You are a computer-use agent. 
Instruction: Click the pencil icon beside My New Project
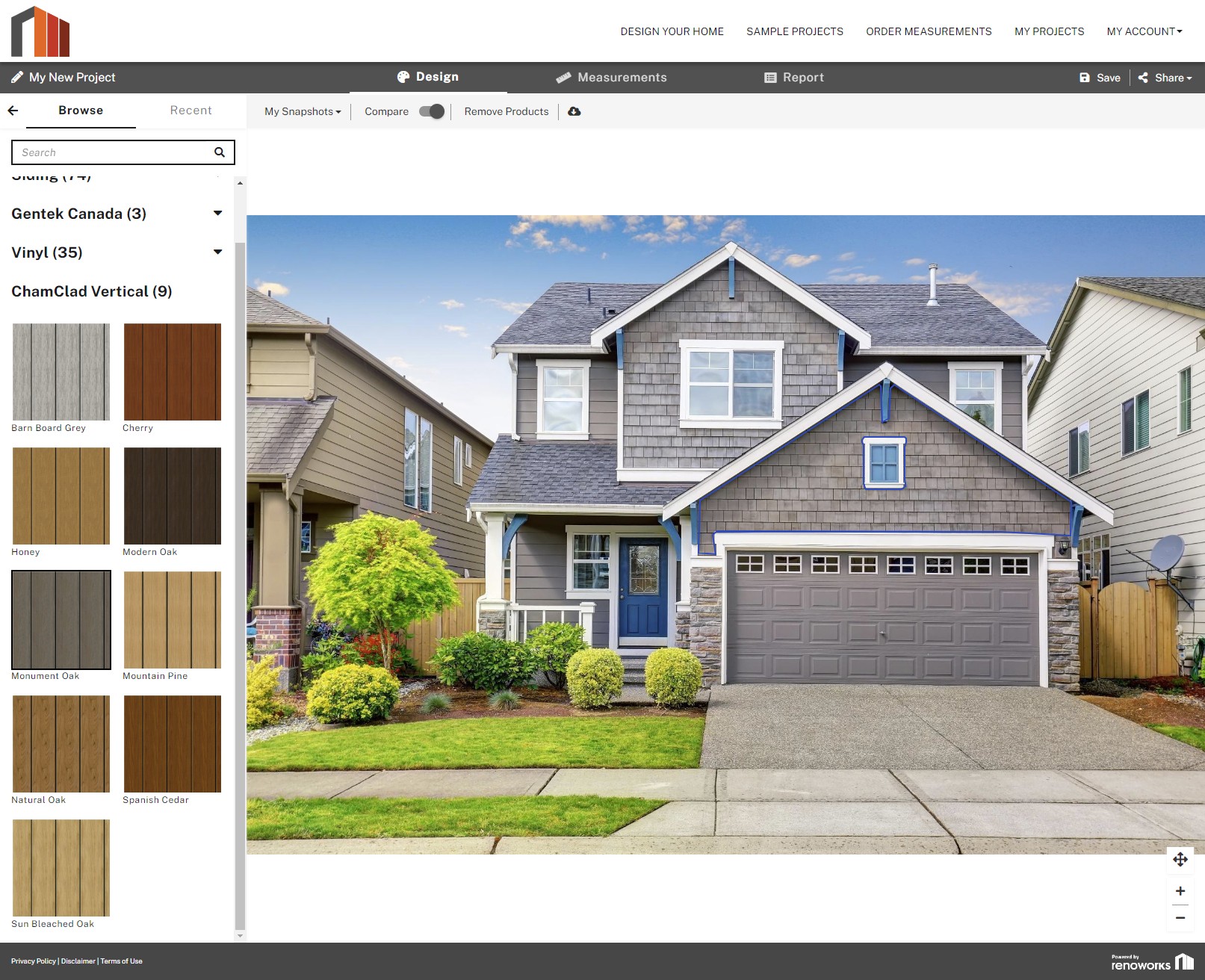click(16, 77)
